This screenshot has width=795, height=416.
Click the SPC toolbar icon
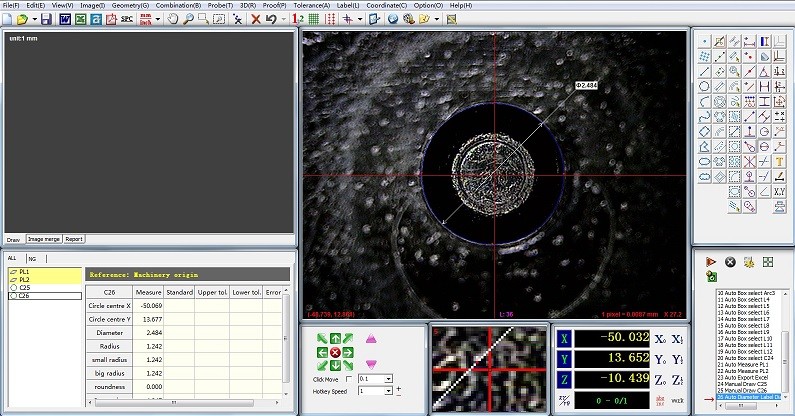pos(128,19)
